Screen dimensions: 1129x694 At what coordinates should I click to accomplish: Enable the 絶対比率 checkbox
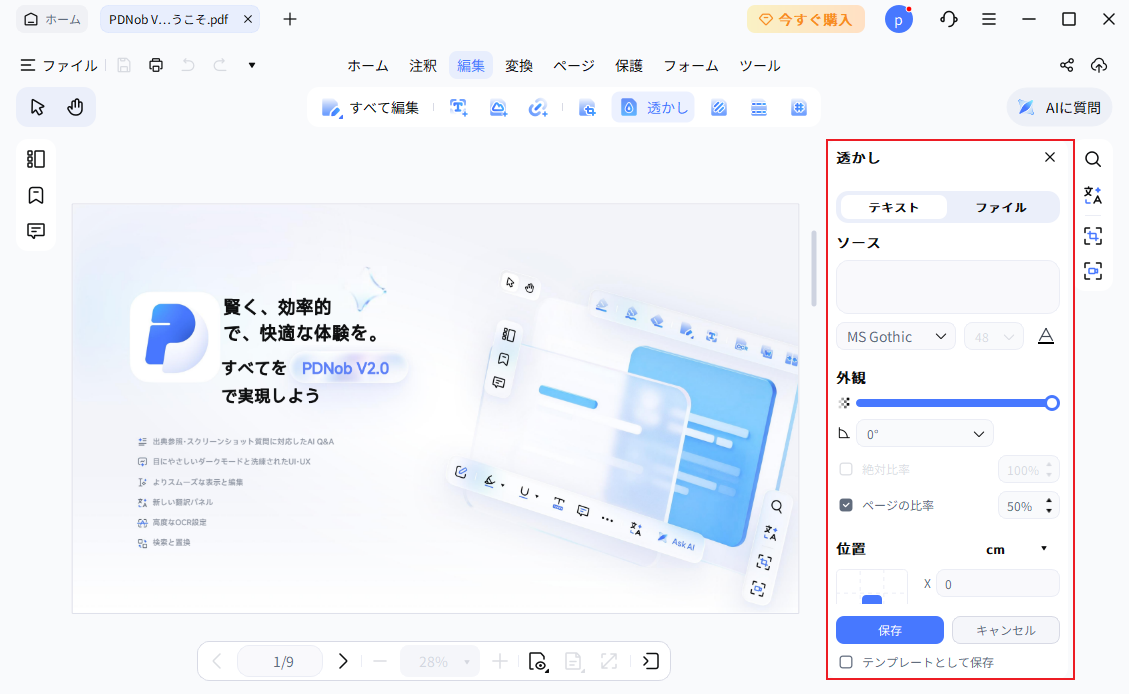point(845,469)
